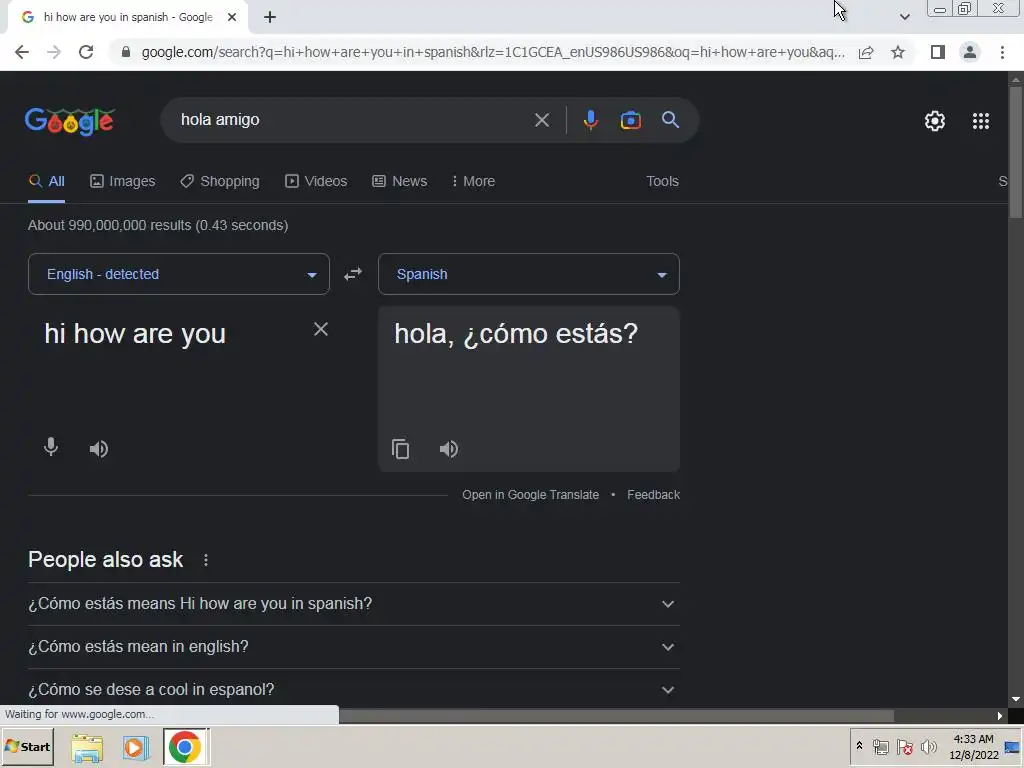1024x768 pixels.
Task: Expand '¿Cómo estás means Hi how are you in spanish?'
Action: [x=354, y=603]
